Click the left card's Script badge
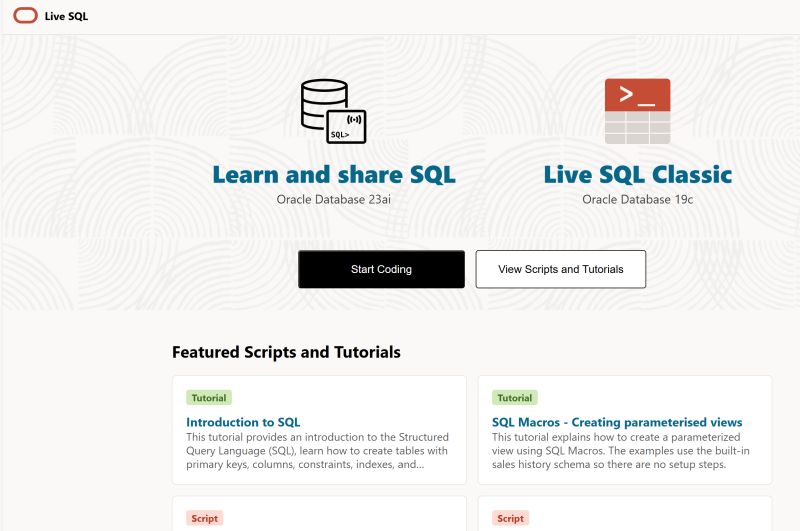The width and height of the screenshot is (800, 531). [205, 518]
